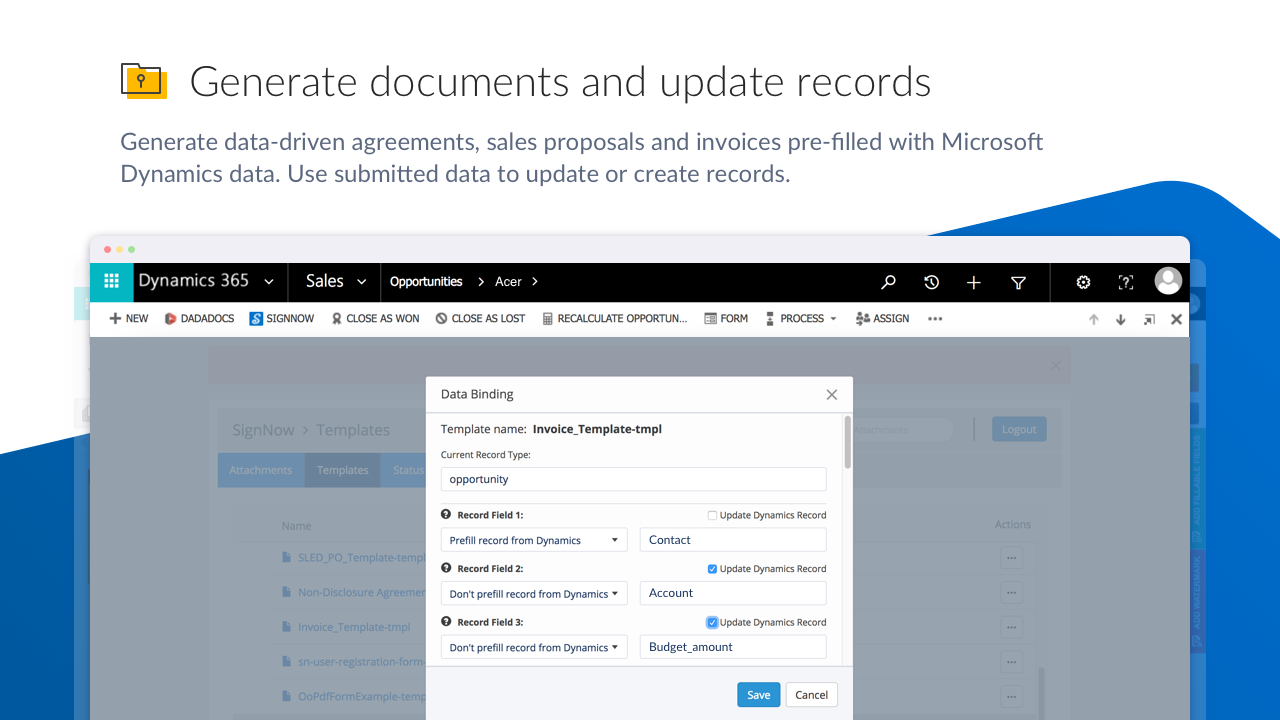Click the Budget_amount input field
The height and width of the screenshot is (720, 1280).
point(733,647)
